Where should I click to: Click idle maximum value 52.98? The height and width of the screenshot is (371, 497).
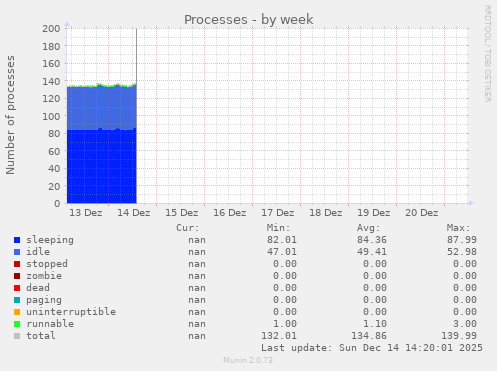462,252
